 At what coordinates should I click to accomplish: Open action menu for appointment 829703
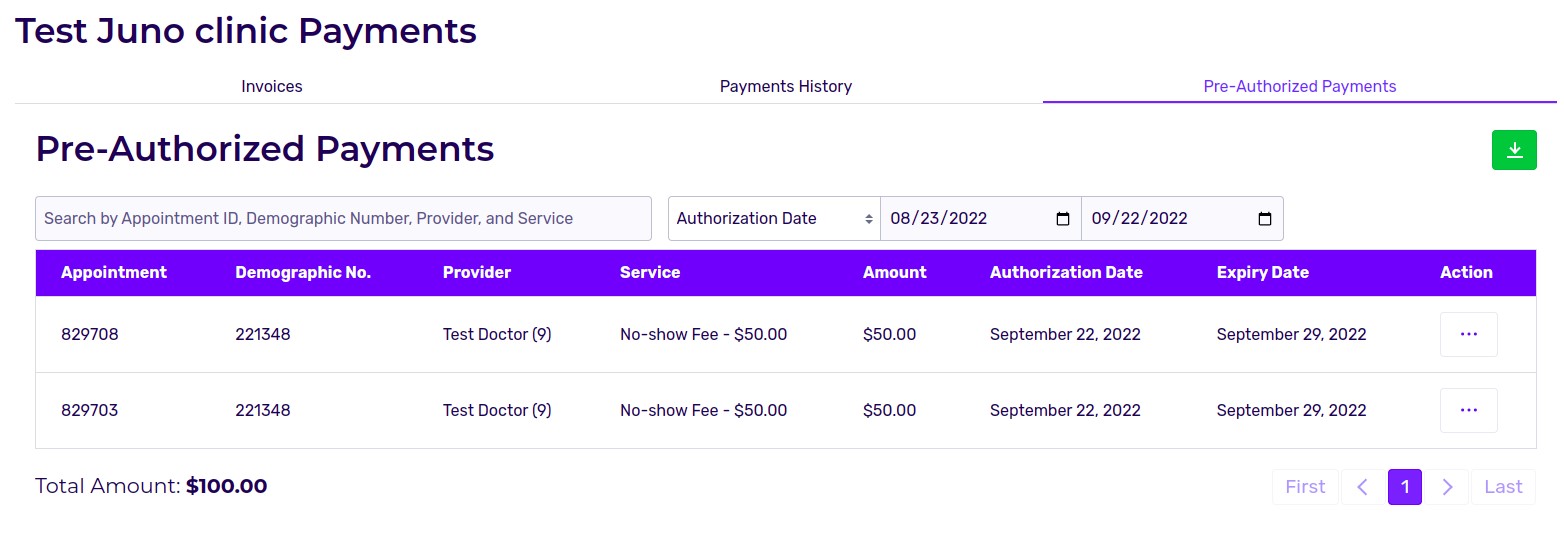[1468, 411]
